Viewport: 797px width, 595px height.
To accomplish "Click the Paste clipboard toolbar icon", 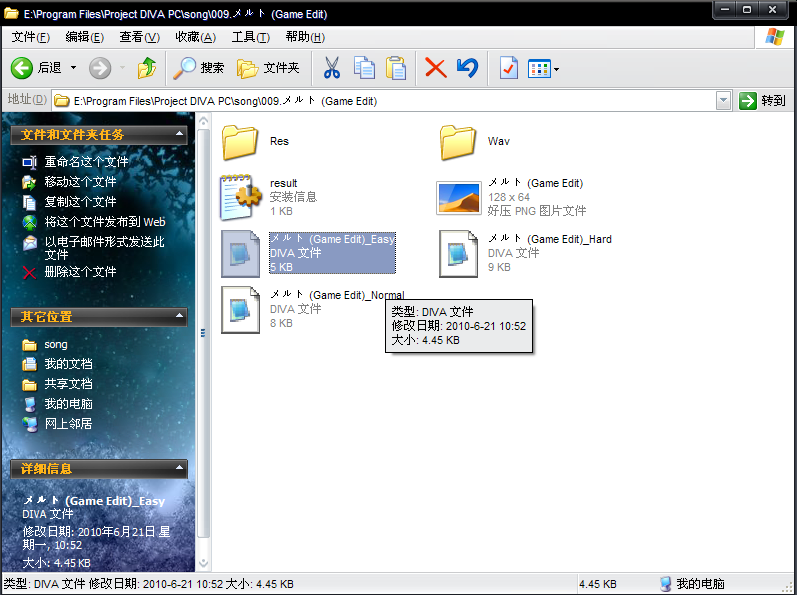I will pyautogui.click(x=396, y=68).
